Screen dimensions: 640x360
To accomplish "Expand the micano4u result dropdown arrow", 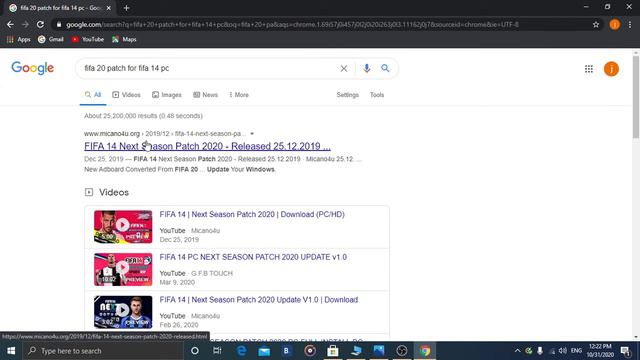I will [252, 134].
